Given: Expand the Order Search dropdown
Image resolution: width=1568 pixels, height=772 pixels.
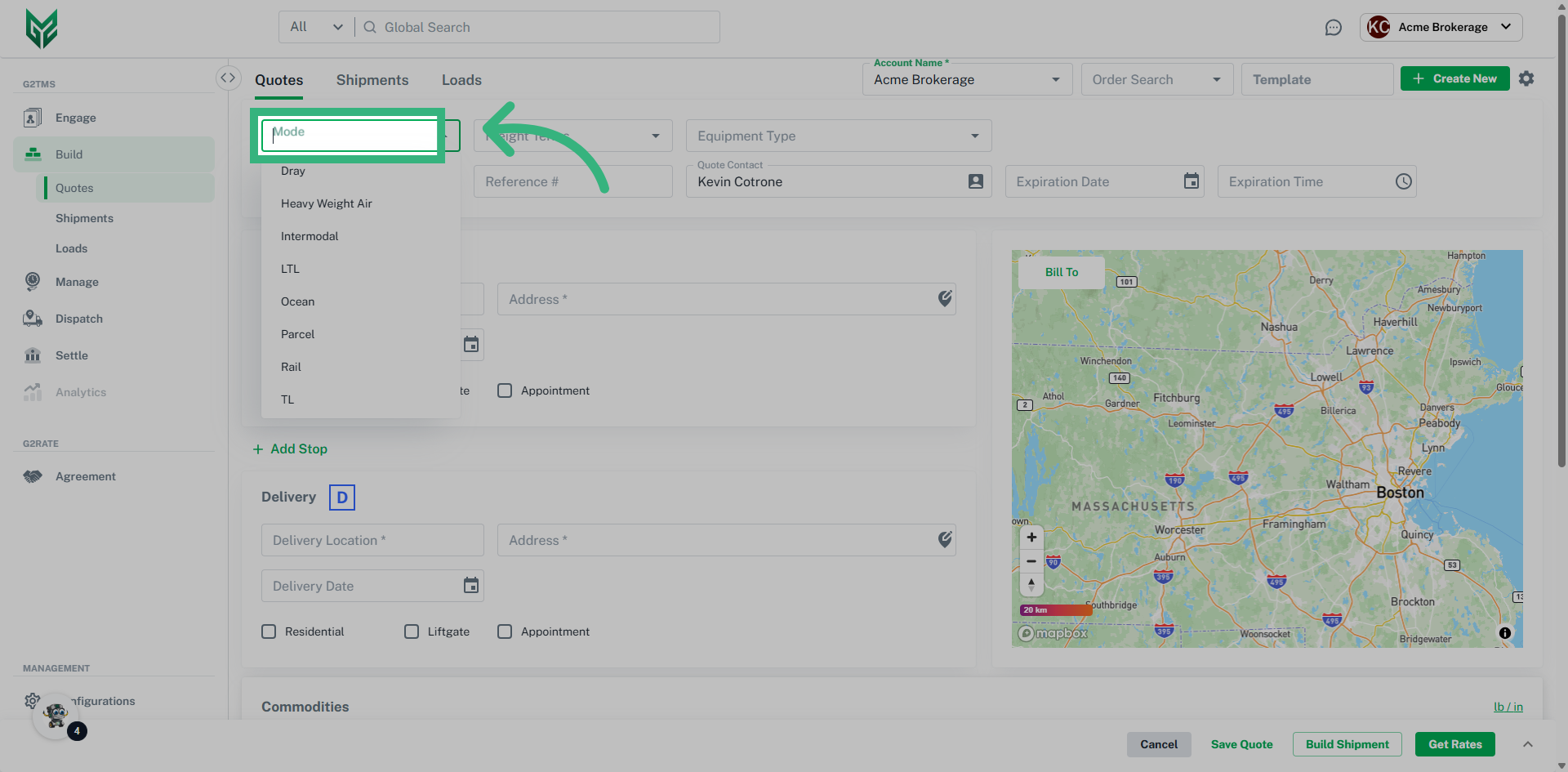Looking at the screenshot, I should pos(1216,79).
